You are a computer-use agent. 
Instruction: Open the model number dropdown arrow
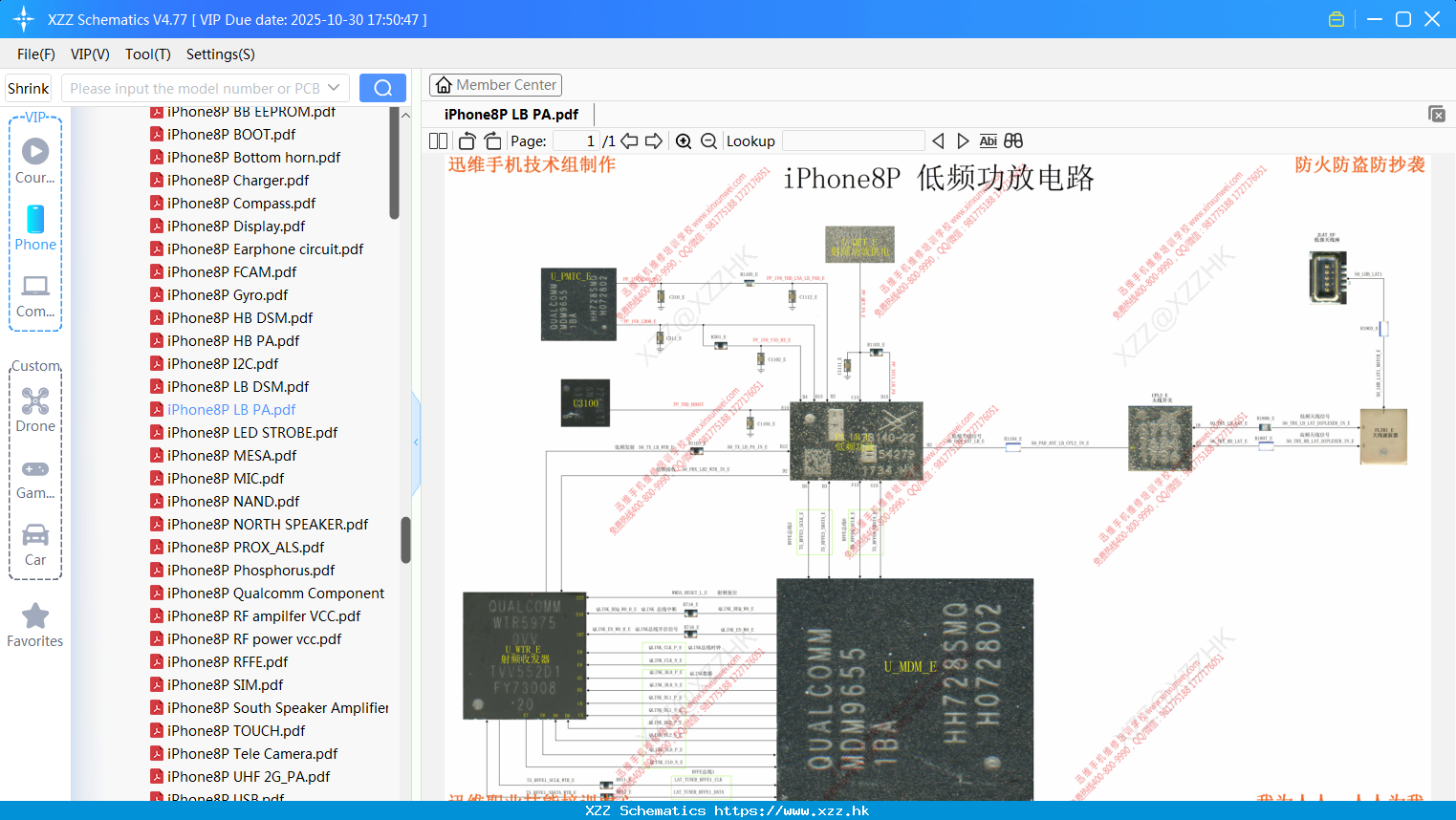coord(334,88)
